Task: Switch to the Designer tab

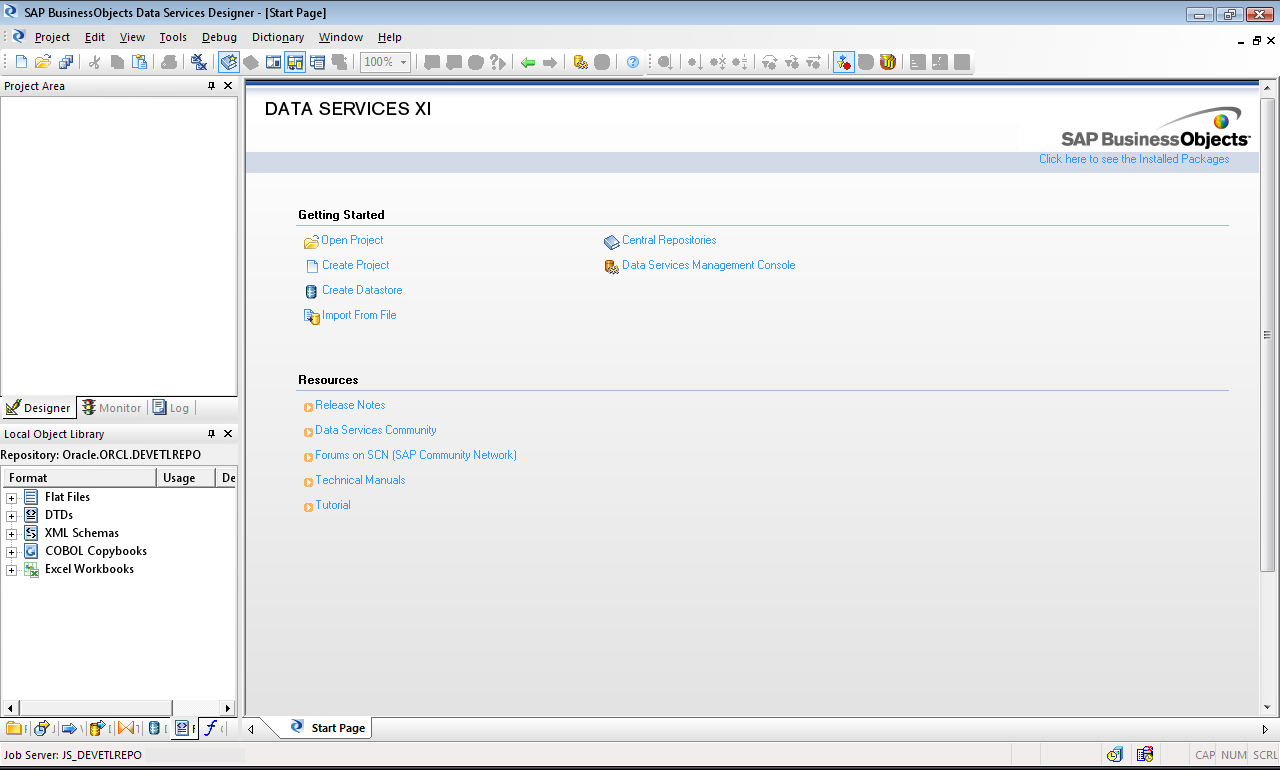Action: point(38,408)
